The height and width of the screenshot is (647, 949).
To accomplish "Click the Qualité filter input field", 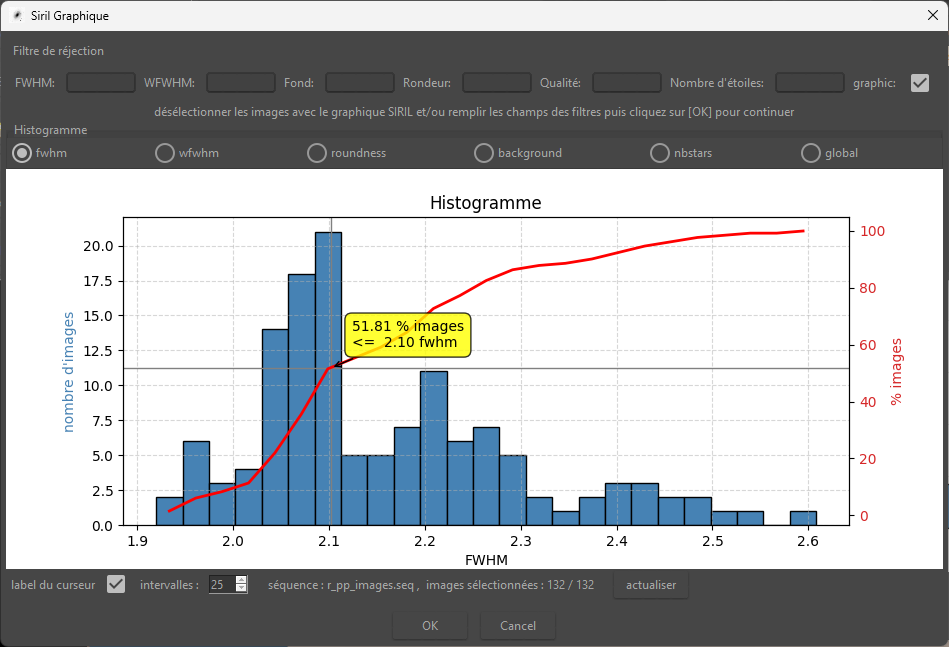I will (x=626, y=82).
